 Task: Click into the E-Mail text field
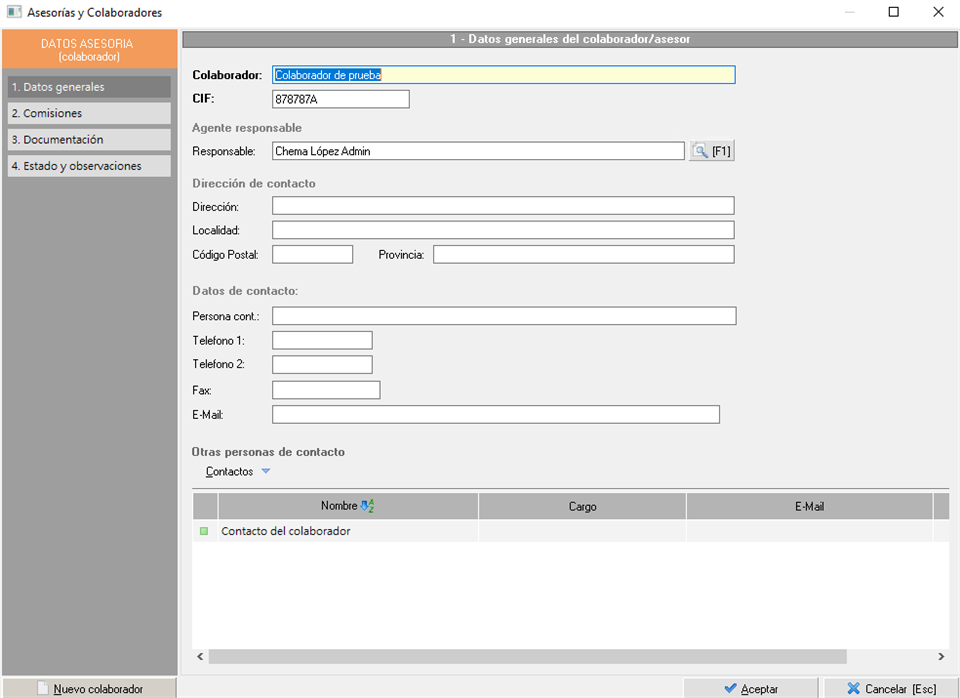point(495,414)
